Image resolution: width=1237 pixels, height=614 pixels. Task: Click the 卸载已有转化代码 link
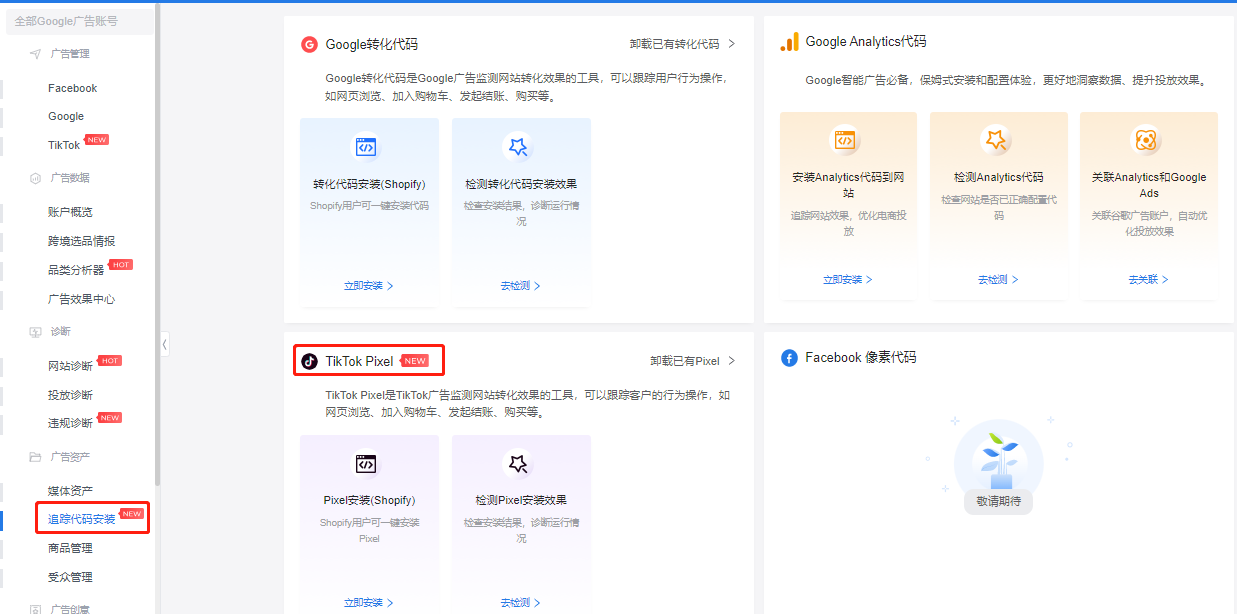pyautogui.click(x=683, y=44)
